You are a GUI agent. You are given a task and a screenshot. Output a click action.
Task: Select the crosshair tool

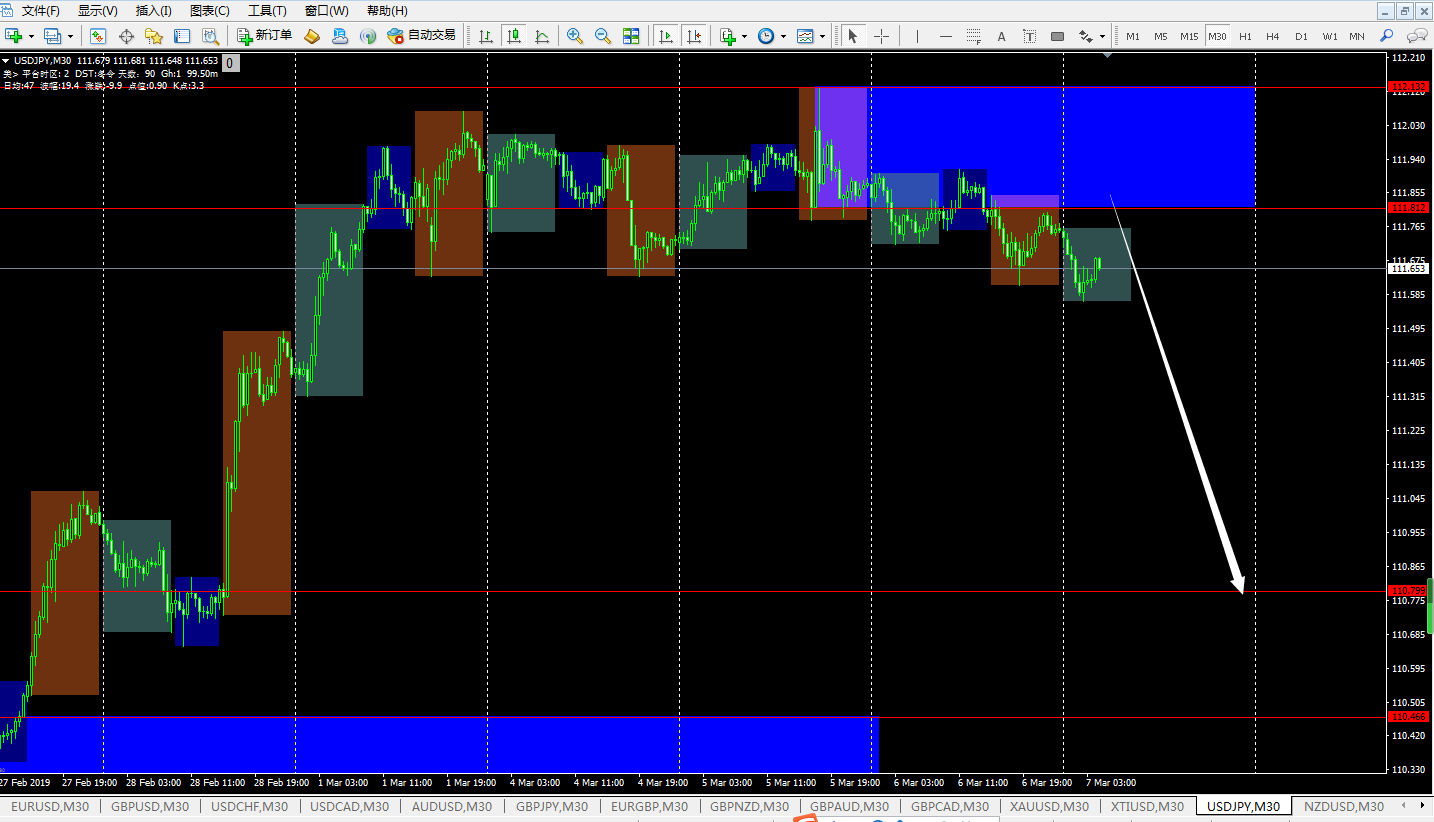coord(881,36)
